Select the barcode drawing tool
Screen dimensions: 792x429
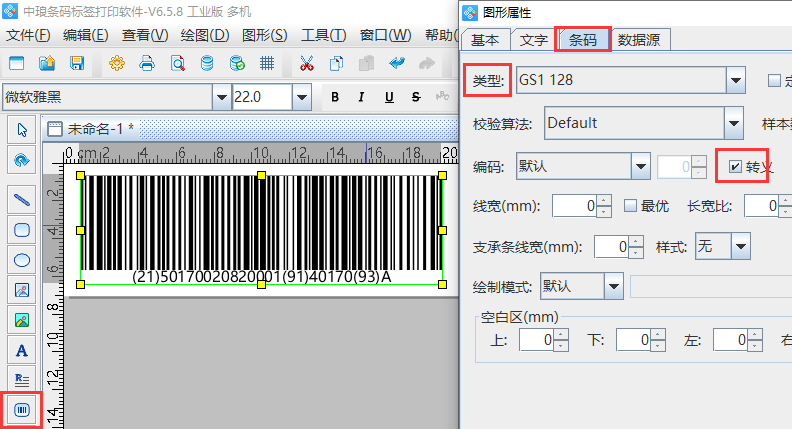click(22, 410)
